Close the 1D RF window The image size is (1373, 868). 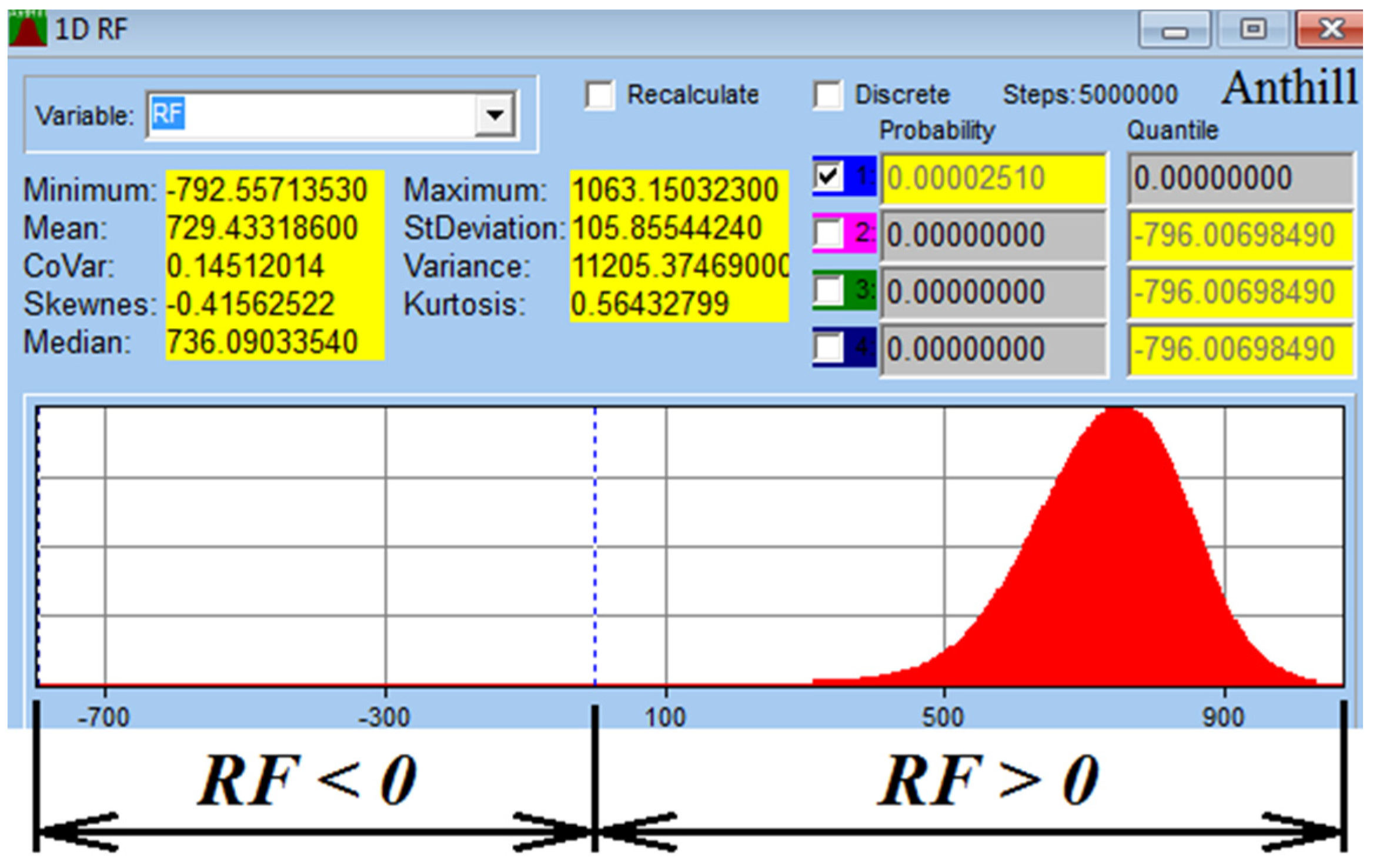1331,29
